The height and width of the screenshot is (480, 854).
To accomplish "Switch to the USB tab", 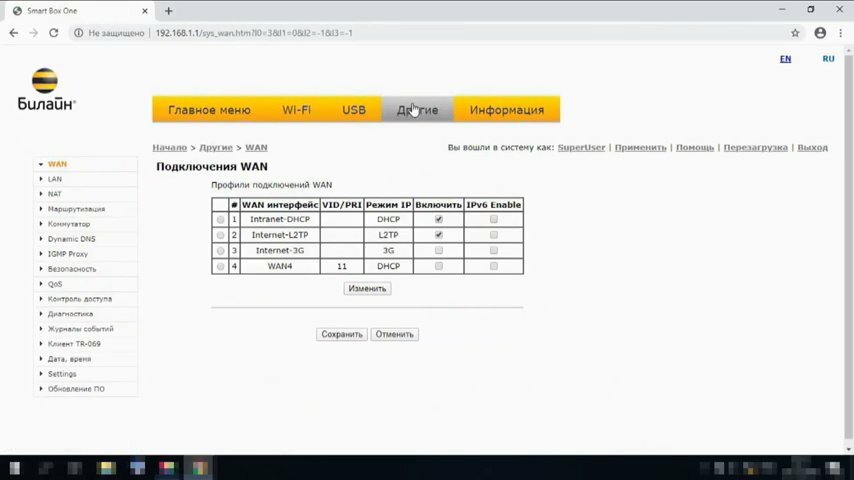I will point(353,110).
